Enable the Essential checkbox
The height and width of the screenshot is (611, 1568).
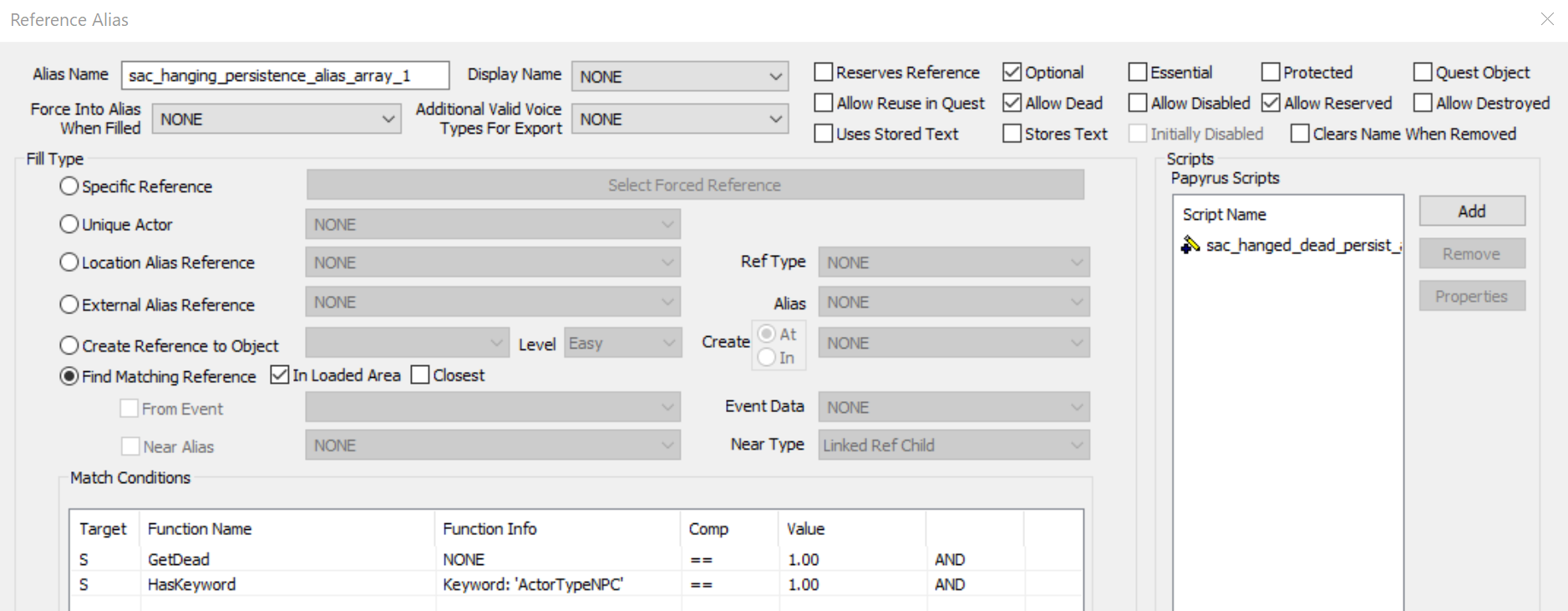pos(1138,73)
